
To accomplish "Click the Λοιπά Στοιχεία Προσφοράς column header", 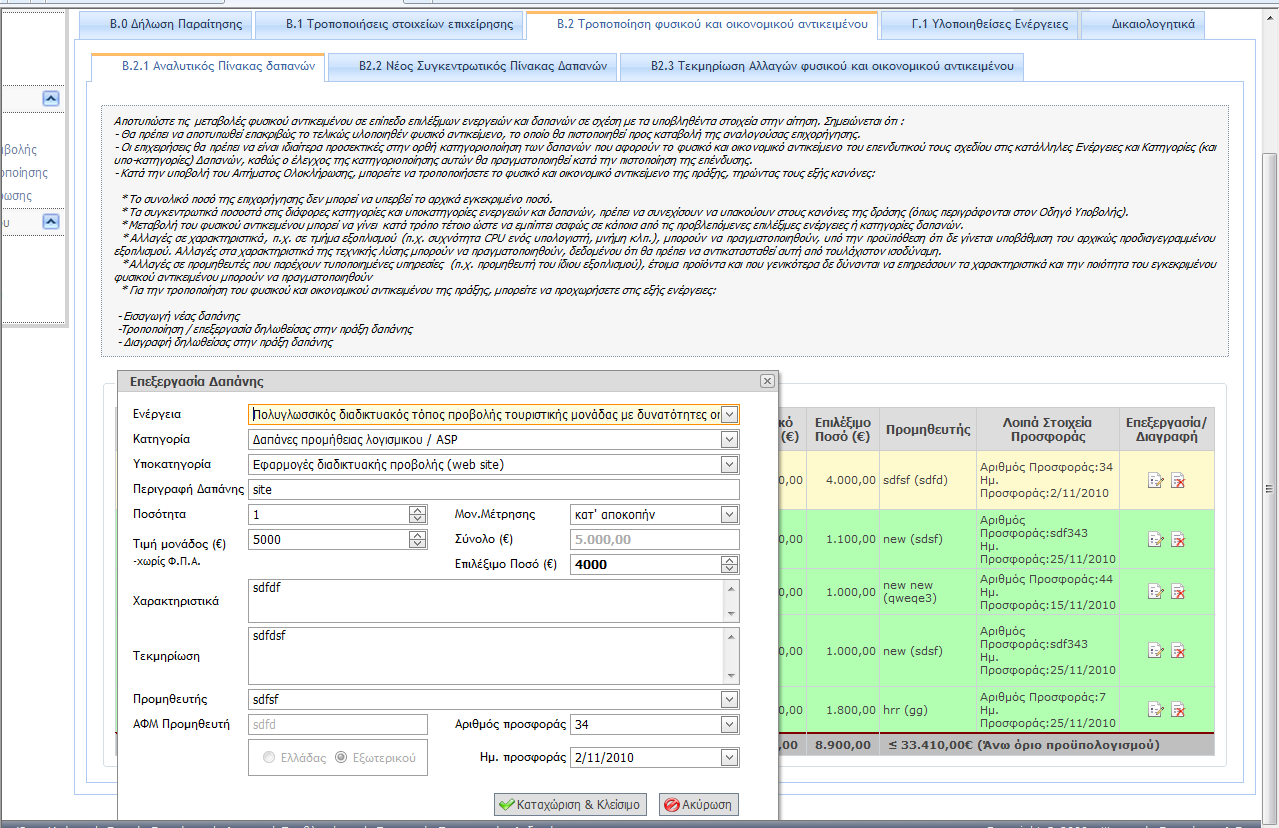I will [x=1048, y=429].
